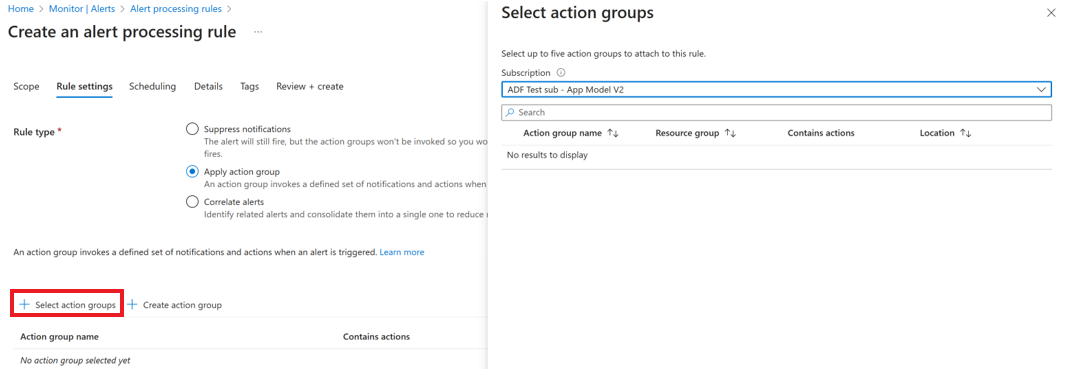Click the magnifier icon in Search box
The width and height of the screenshot is (1075, 369).
click(510, 112)
